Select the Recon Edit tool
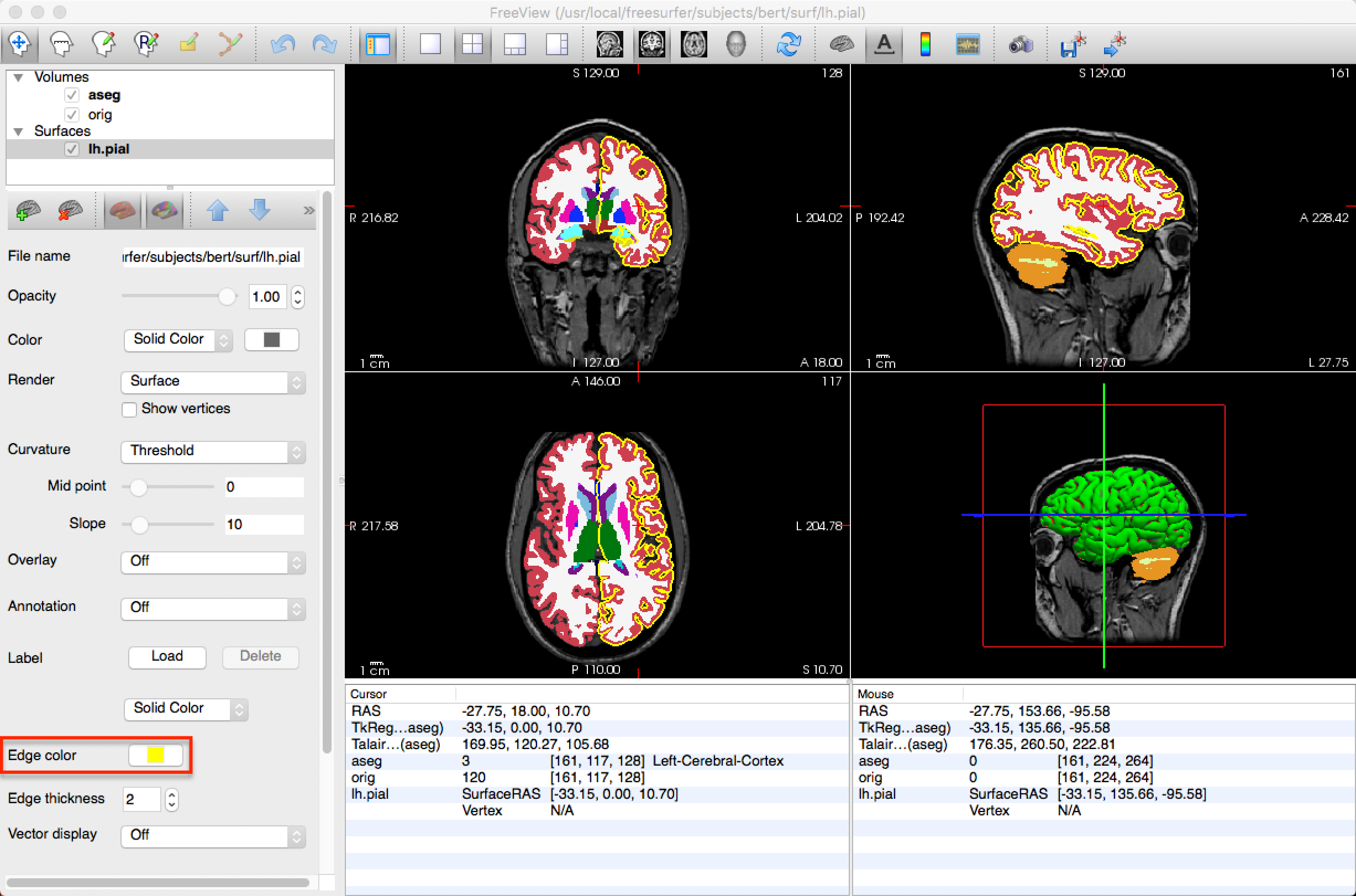 146,44
